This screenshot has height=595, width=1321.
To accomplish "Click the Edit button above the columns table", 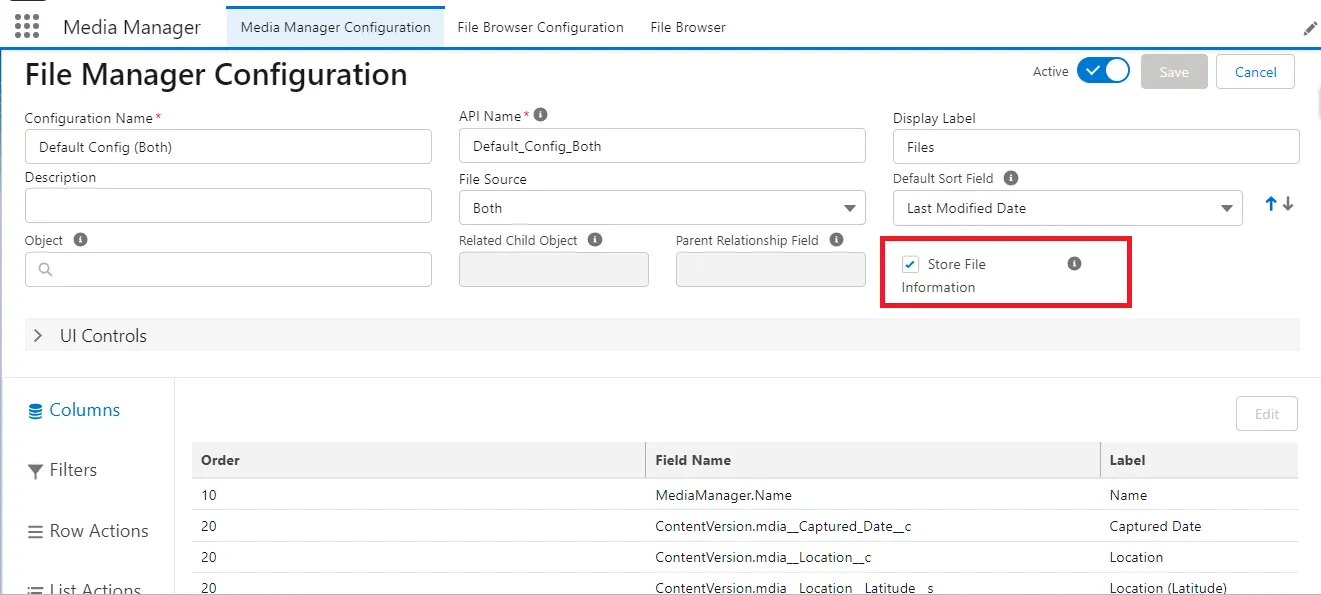I will point(1266,413).
